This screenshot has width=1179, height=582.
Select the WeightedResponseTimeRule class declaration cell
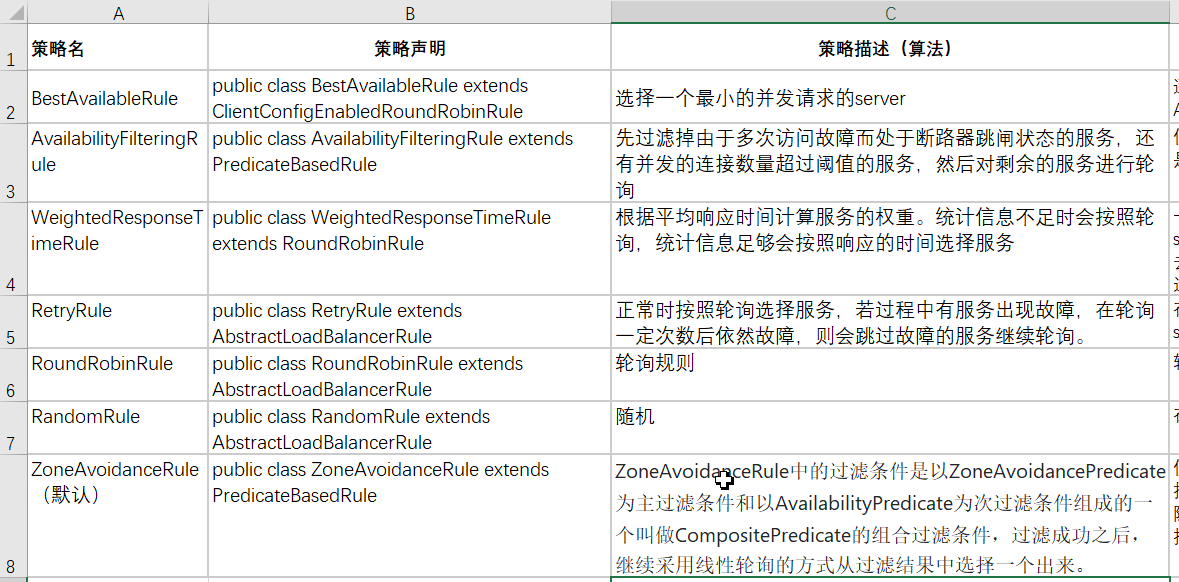tap(409, 249)
